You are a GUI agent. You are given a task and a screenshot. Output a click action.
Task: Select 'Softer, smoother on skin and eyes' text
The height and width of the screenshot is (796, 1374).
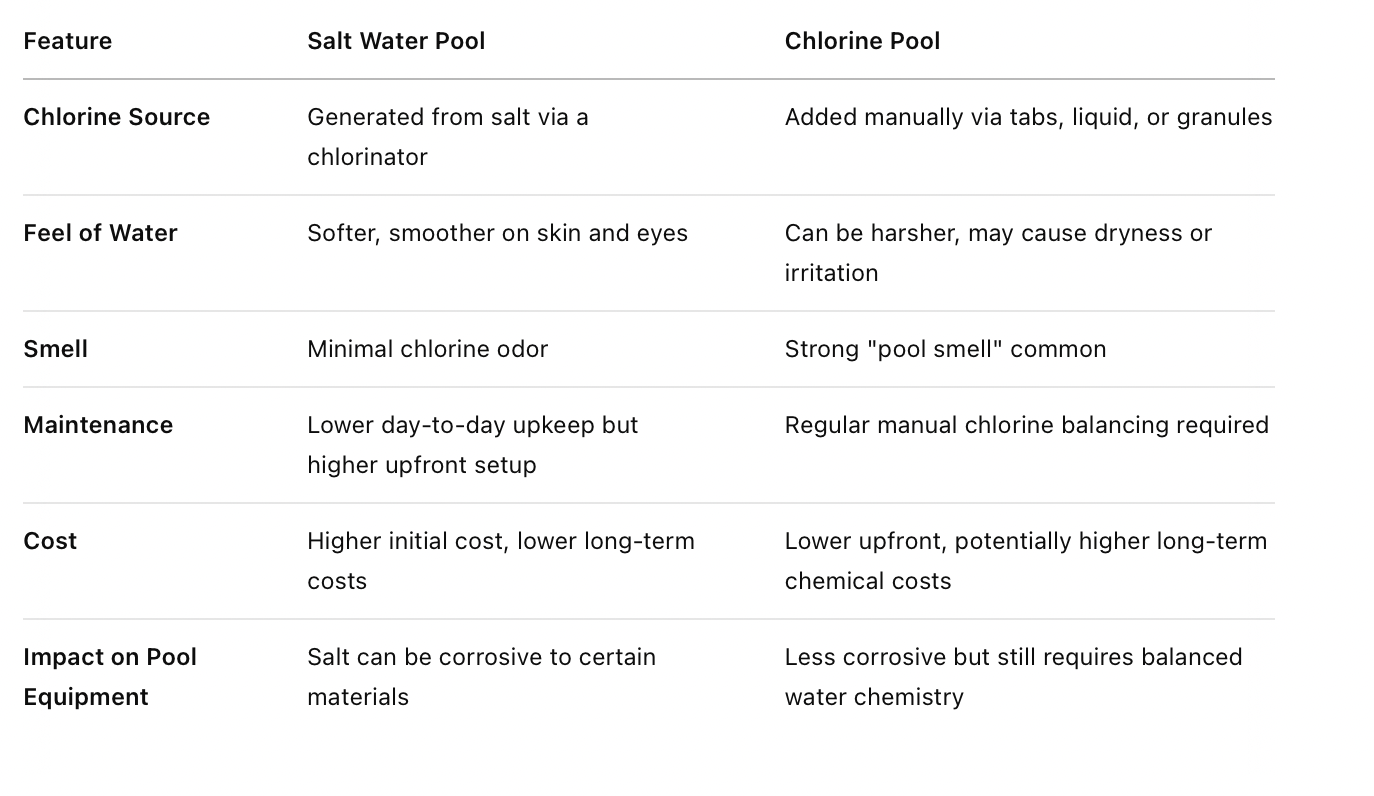pos(497,233)
